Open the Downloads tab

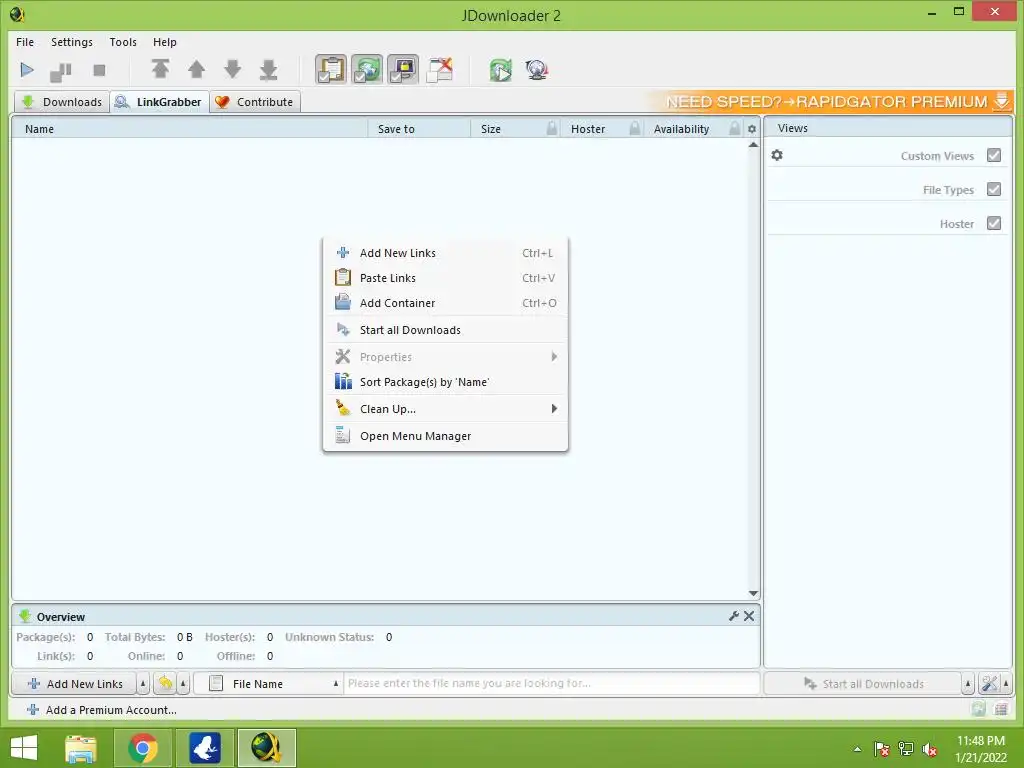(62, 102)
